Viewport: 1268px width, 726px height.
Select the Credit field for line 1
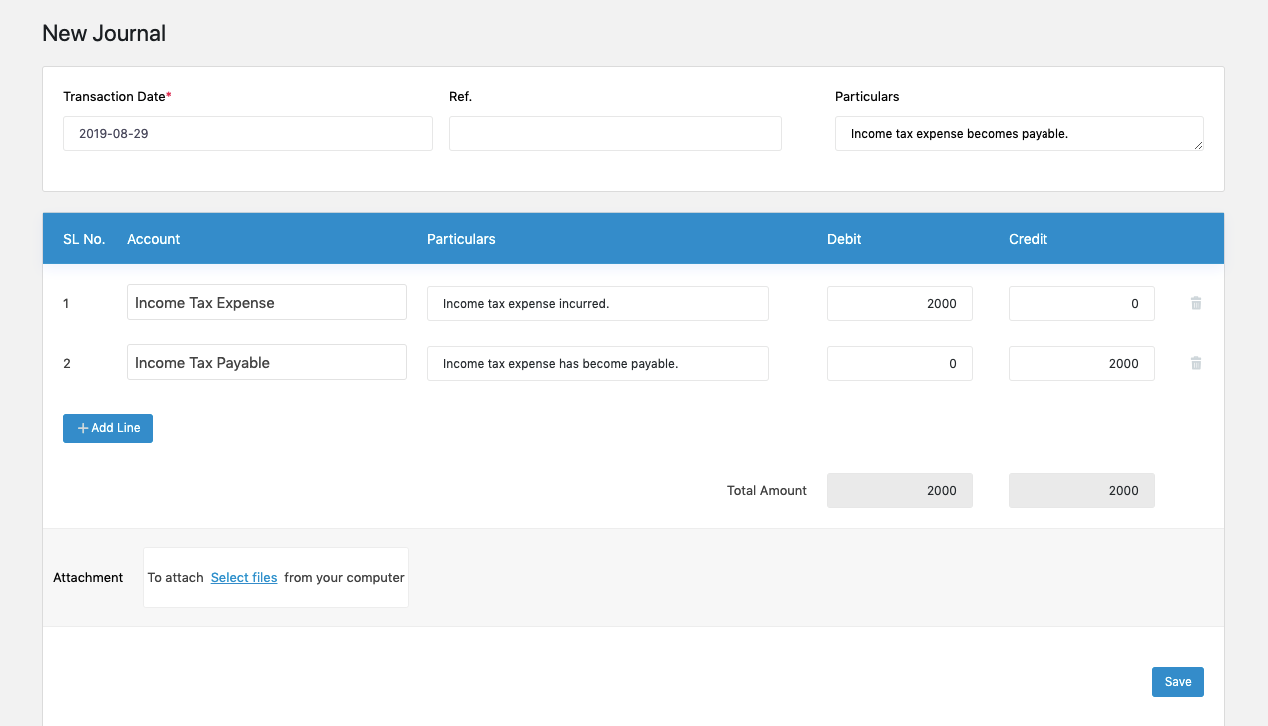coord(1081,304)
